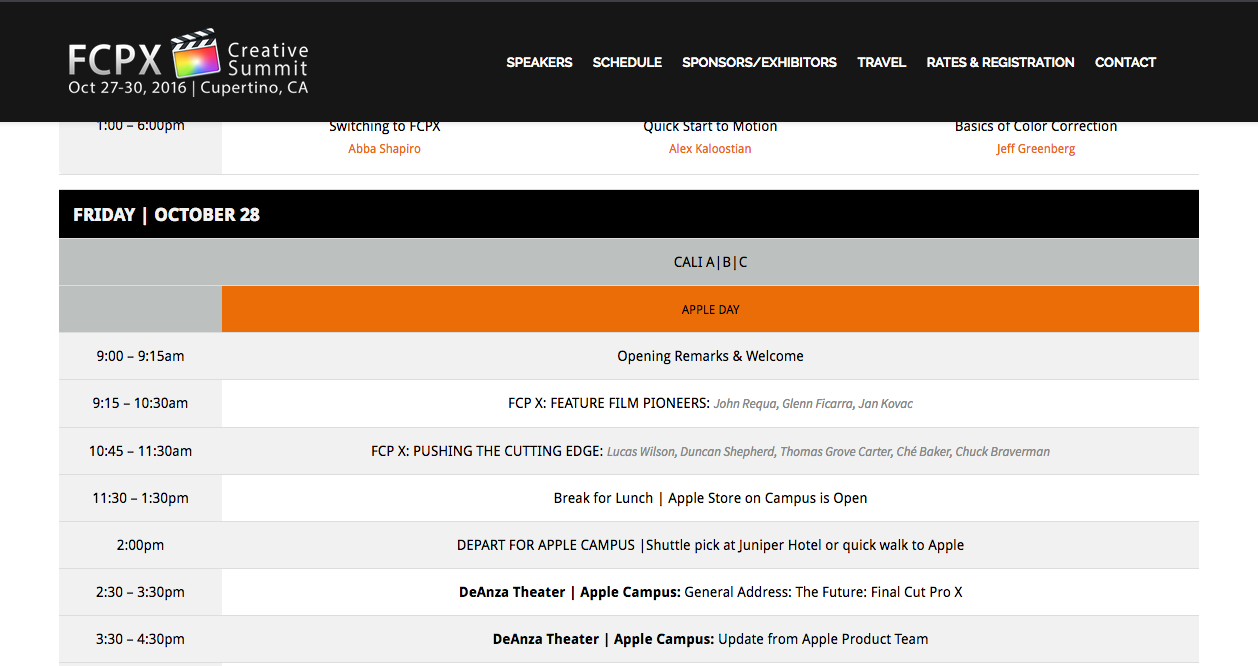Click DEPART FOR APPLE CAMPUS row text
This screenshot has width=1258, height=666.
(x=710, y=545)
